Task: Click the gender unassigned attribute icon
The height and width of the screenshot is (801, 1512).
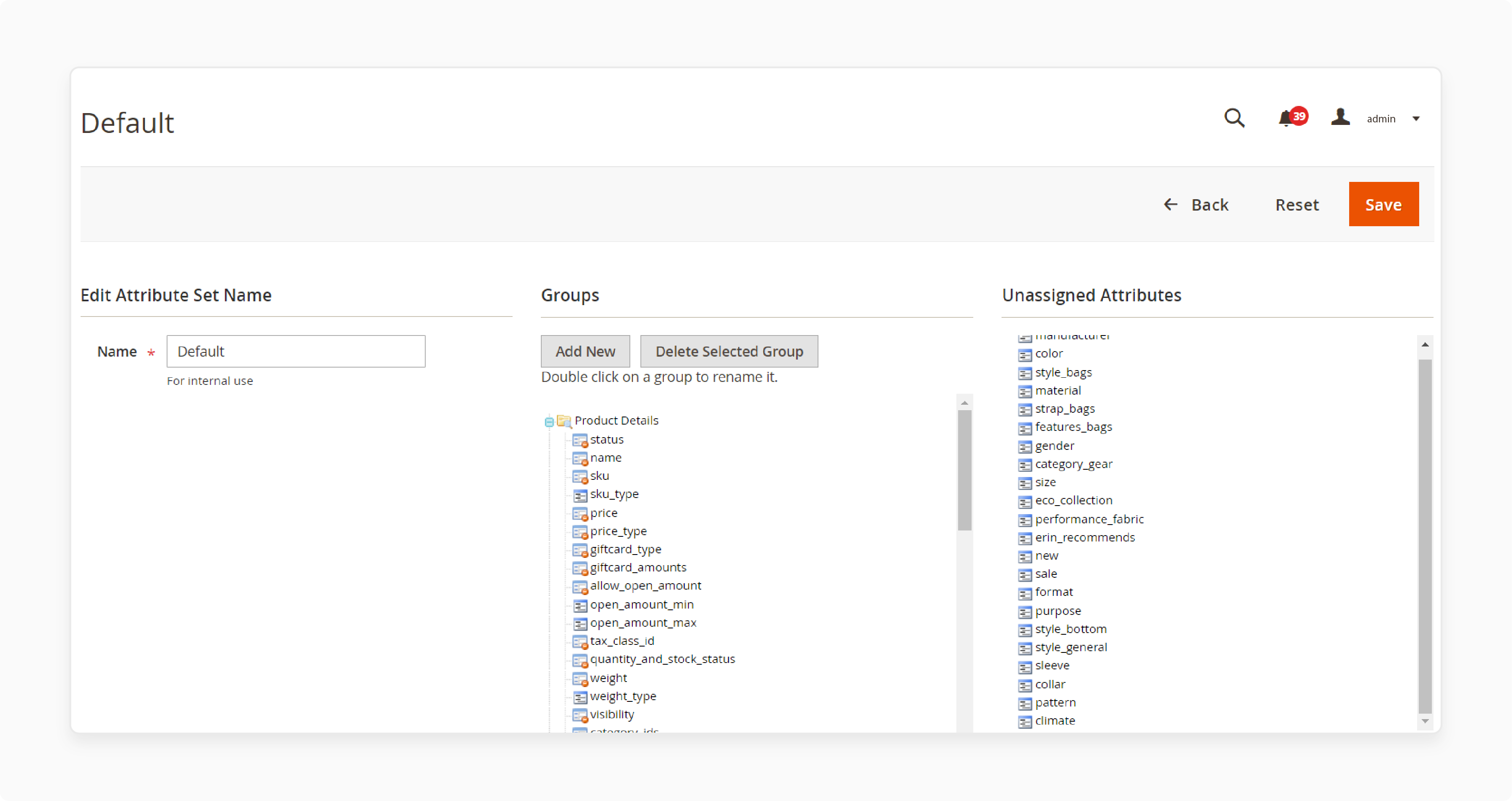Action: click(1025, 447)
